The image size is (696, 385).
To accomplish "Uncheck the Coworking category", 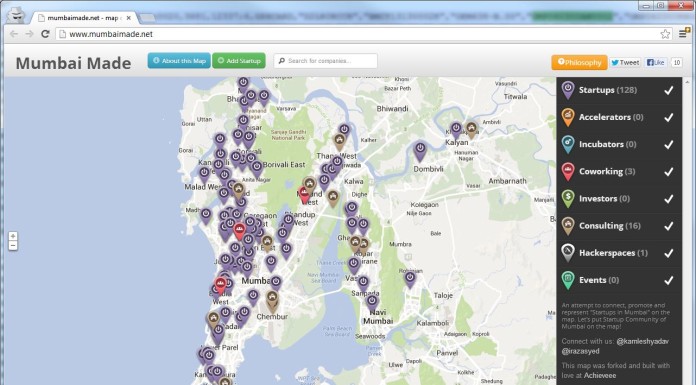I will click(x=668, y=172).
